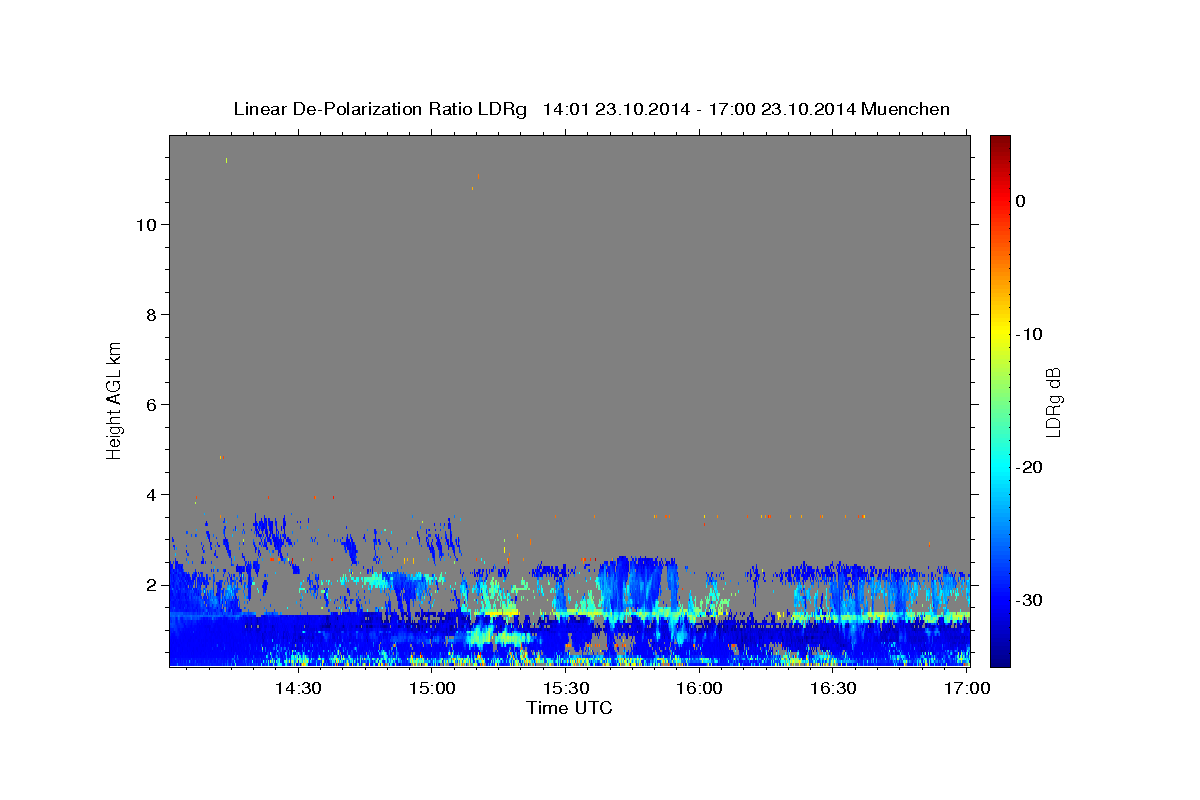Click the colorbar tick label -30
The image size is (1200, 800).
click(x=1030, y=600)
